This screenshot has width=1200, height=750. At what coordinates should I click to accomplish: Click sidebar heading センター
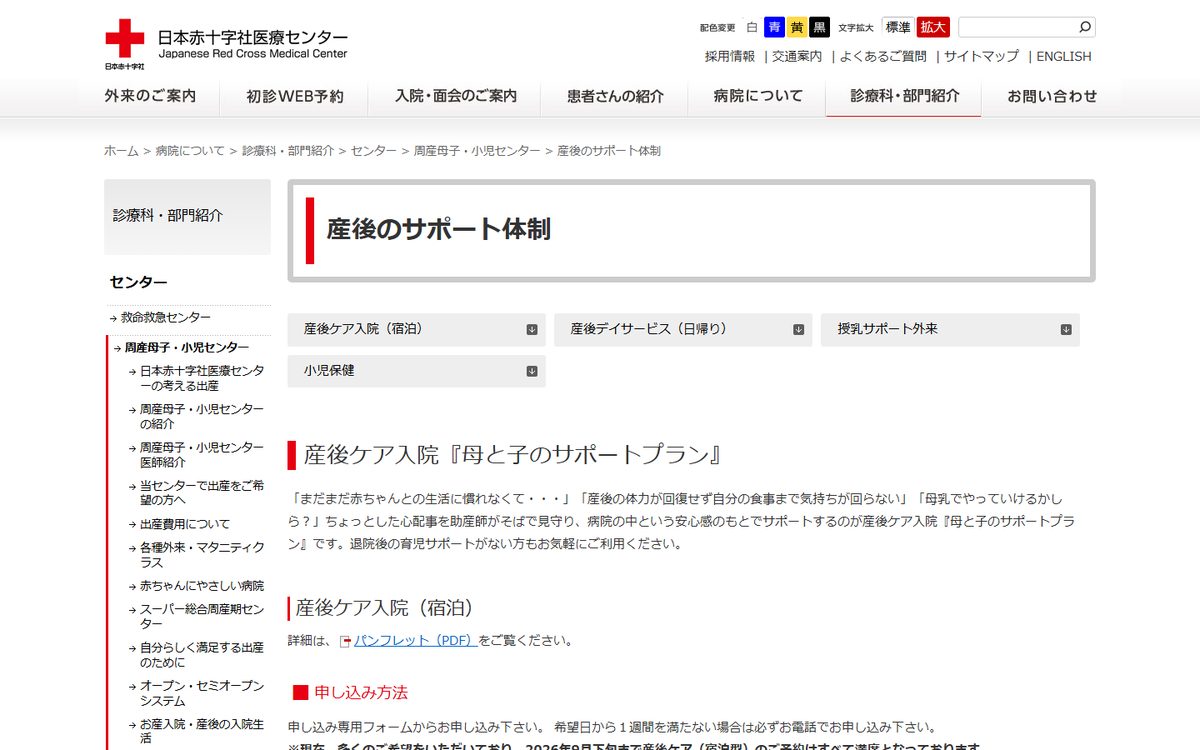139,283
